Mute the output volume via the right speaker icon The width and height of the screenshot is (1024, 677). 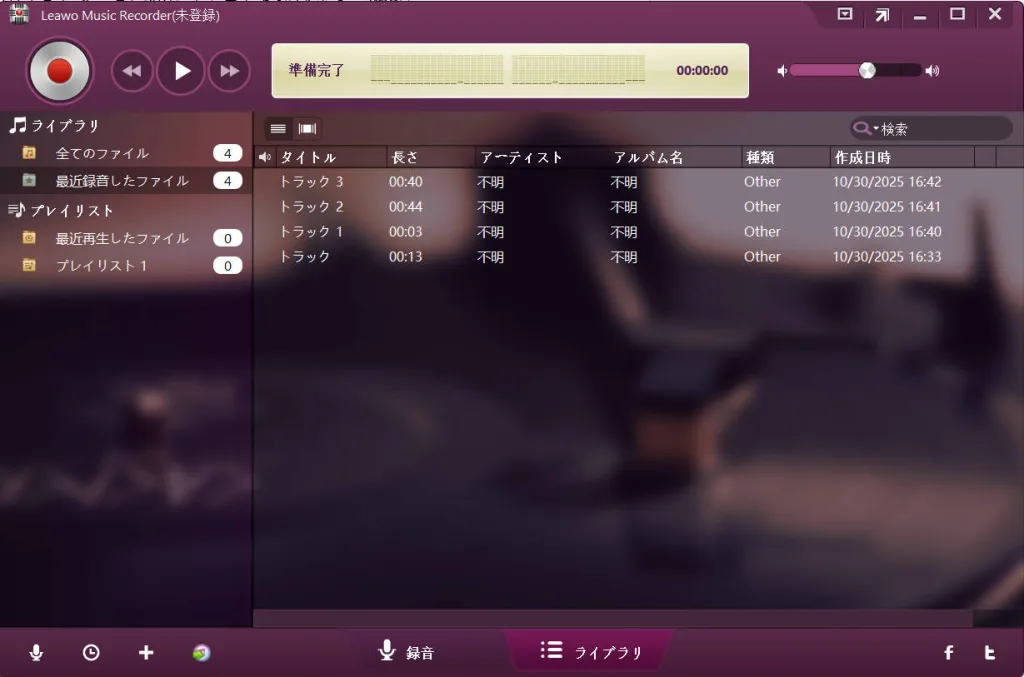click(x=932, y=70)
